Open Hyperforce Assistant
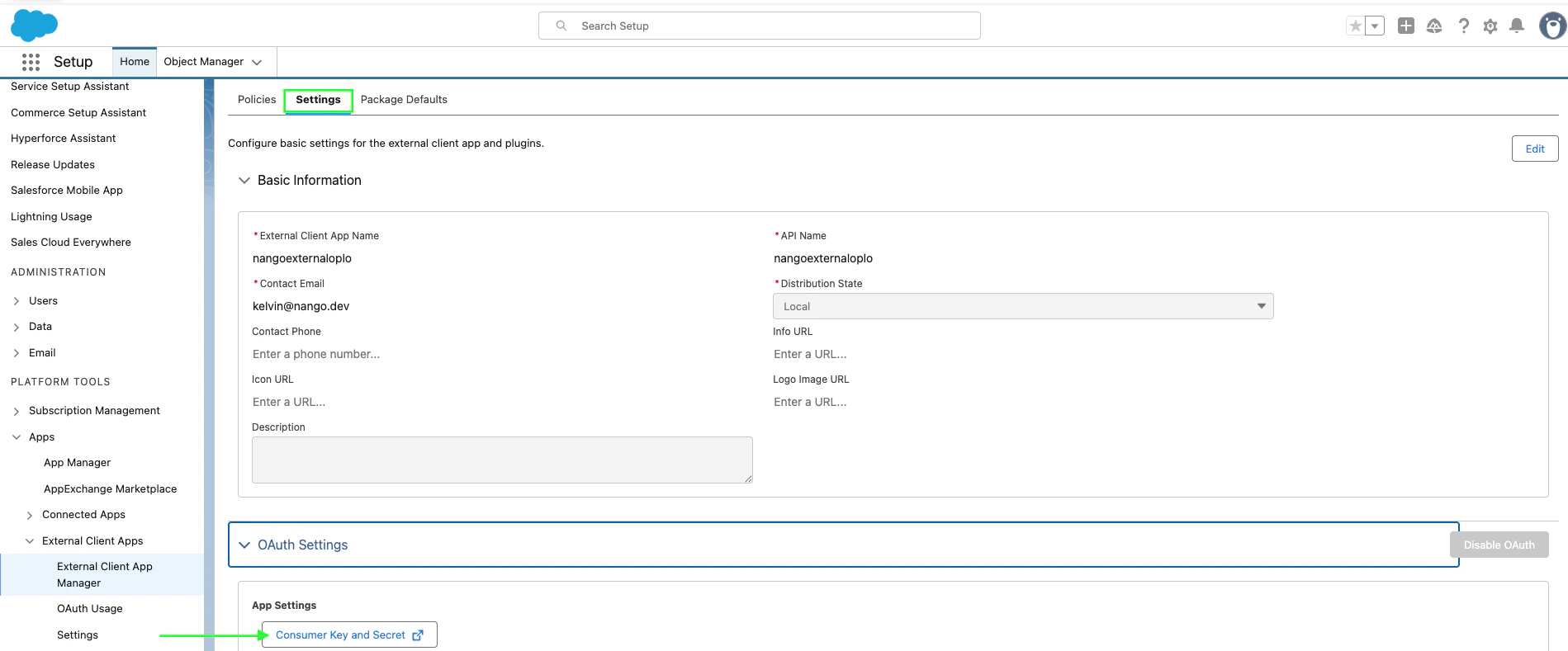This screenshot has width=1568, height=651. coord(64,139)
